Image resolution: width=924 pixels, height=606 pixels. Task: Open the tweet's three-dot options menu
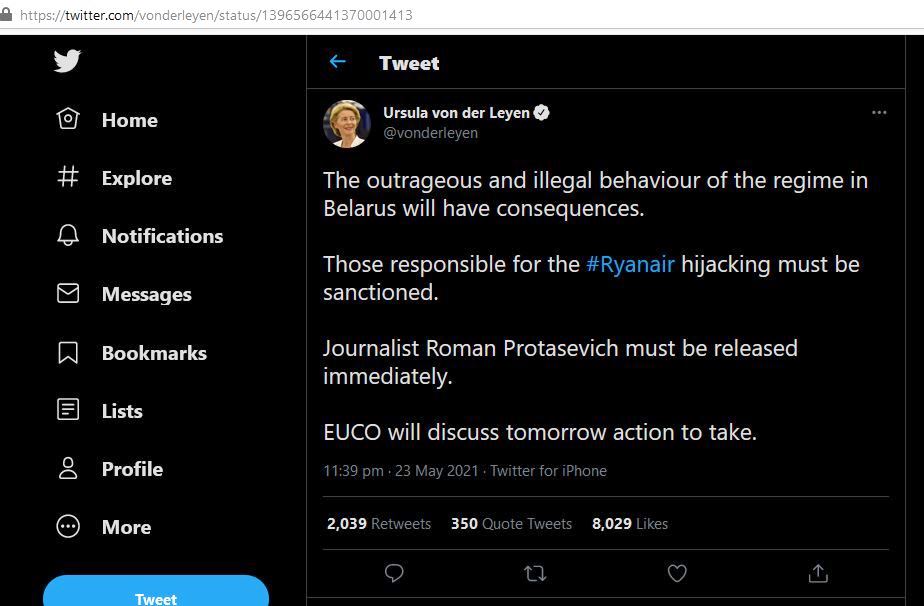pyautogui.click(x=879, y=113)
